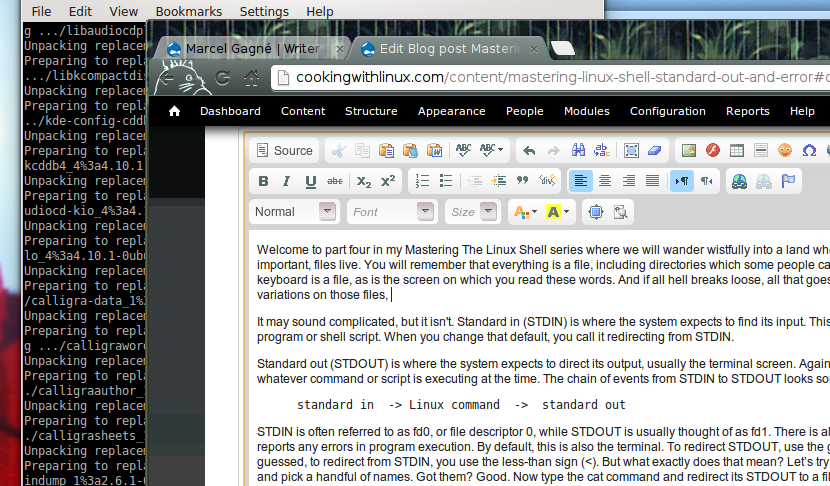Viewport: 830px width, 486px height.
Task: Select left-to-right text direction
Action: click(682, 181)
